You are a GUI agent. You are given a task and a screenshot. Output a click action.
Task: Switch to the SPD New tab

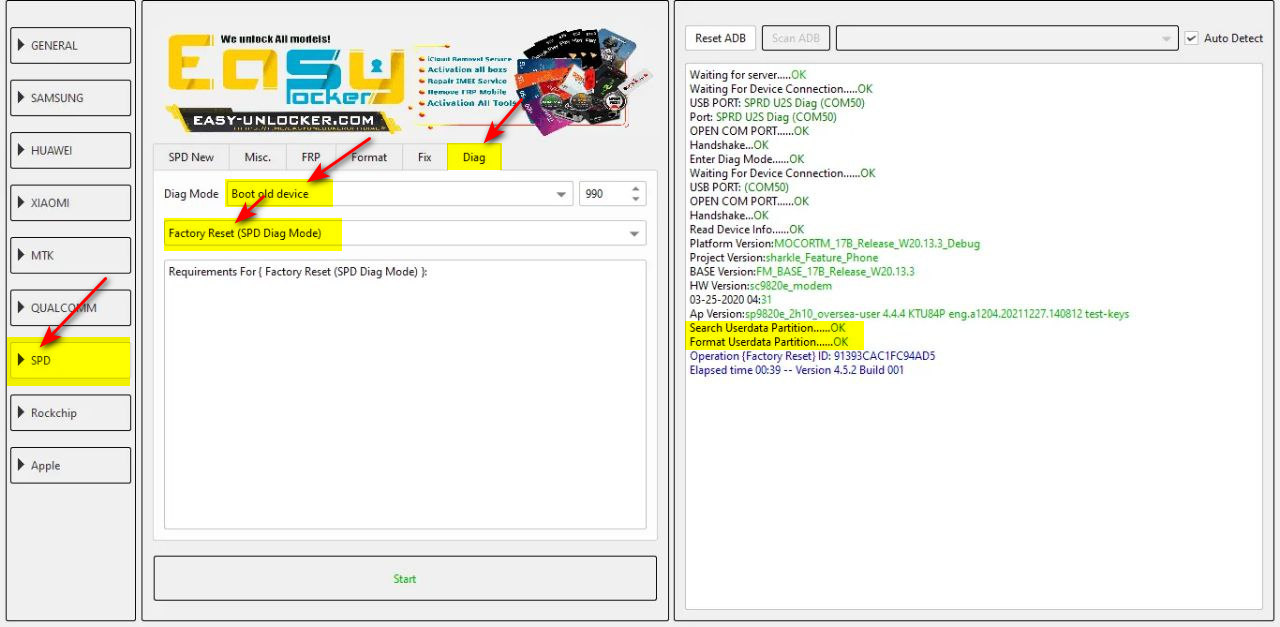(x=191, y=157)
